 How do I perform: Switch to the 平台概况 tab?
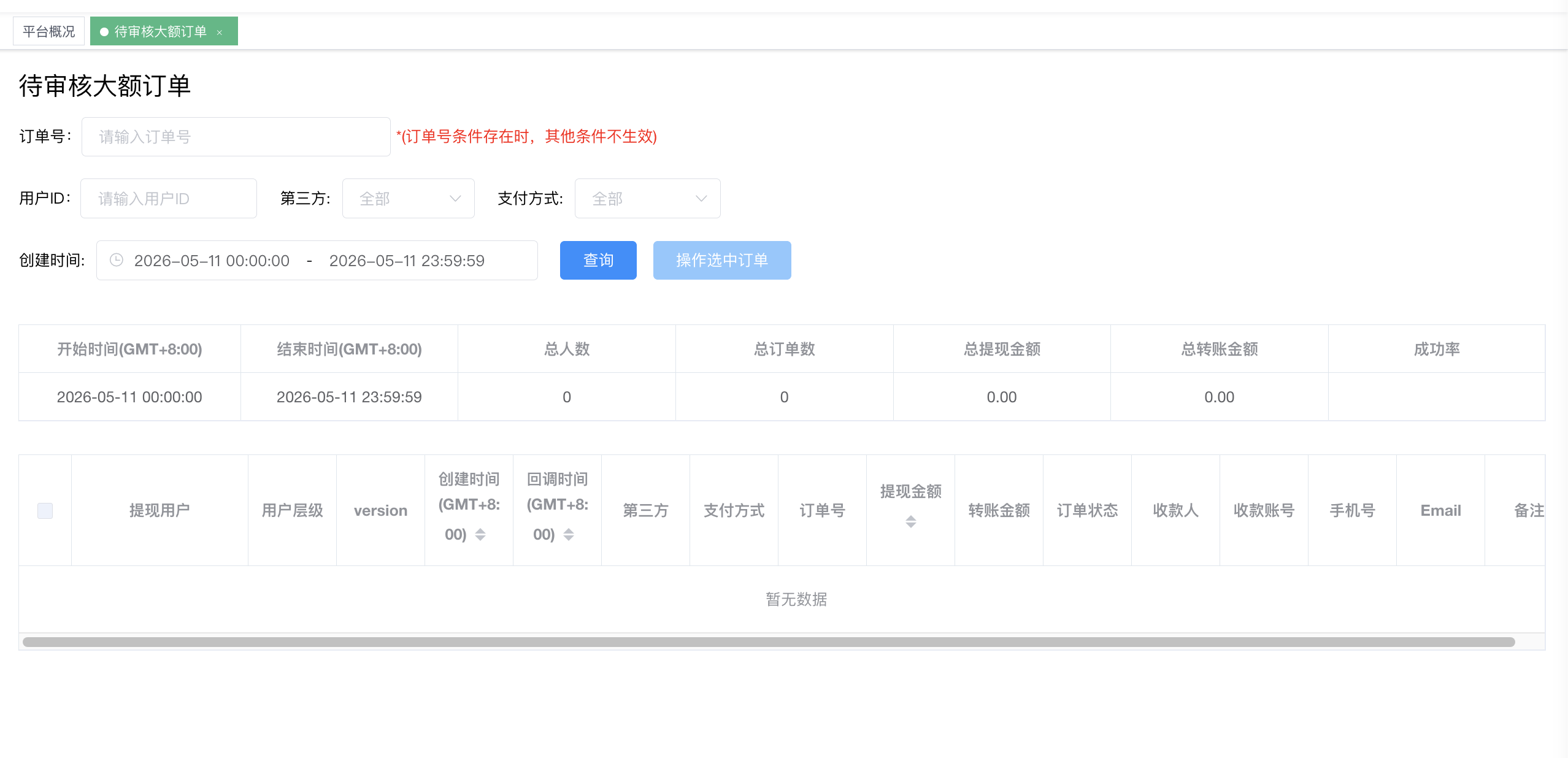click(x=48, y=31)
